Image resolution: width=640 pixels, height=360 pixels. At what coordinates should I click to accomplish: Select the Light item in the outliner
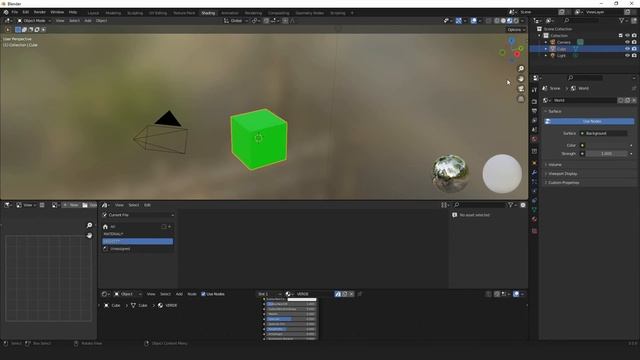[x=562, y=56]
